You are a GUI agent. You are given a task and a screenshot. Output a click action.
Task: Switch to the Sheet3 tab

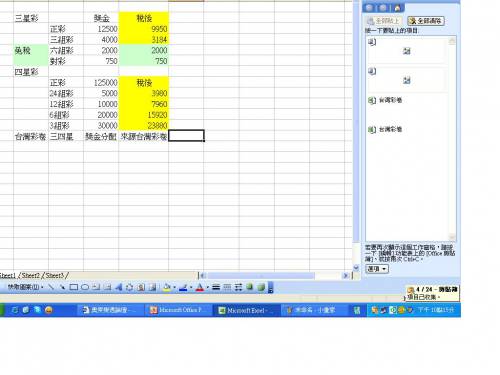[x=55, y=276]
